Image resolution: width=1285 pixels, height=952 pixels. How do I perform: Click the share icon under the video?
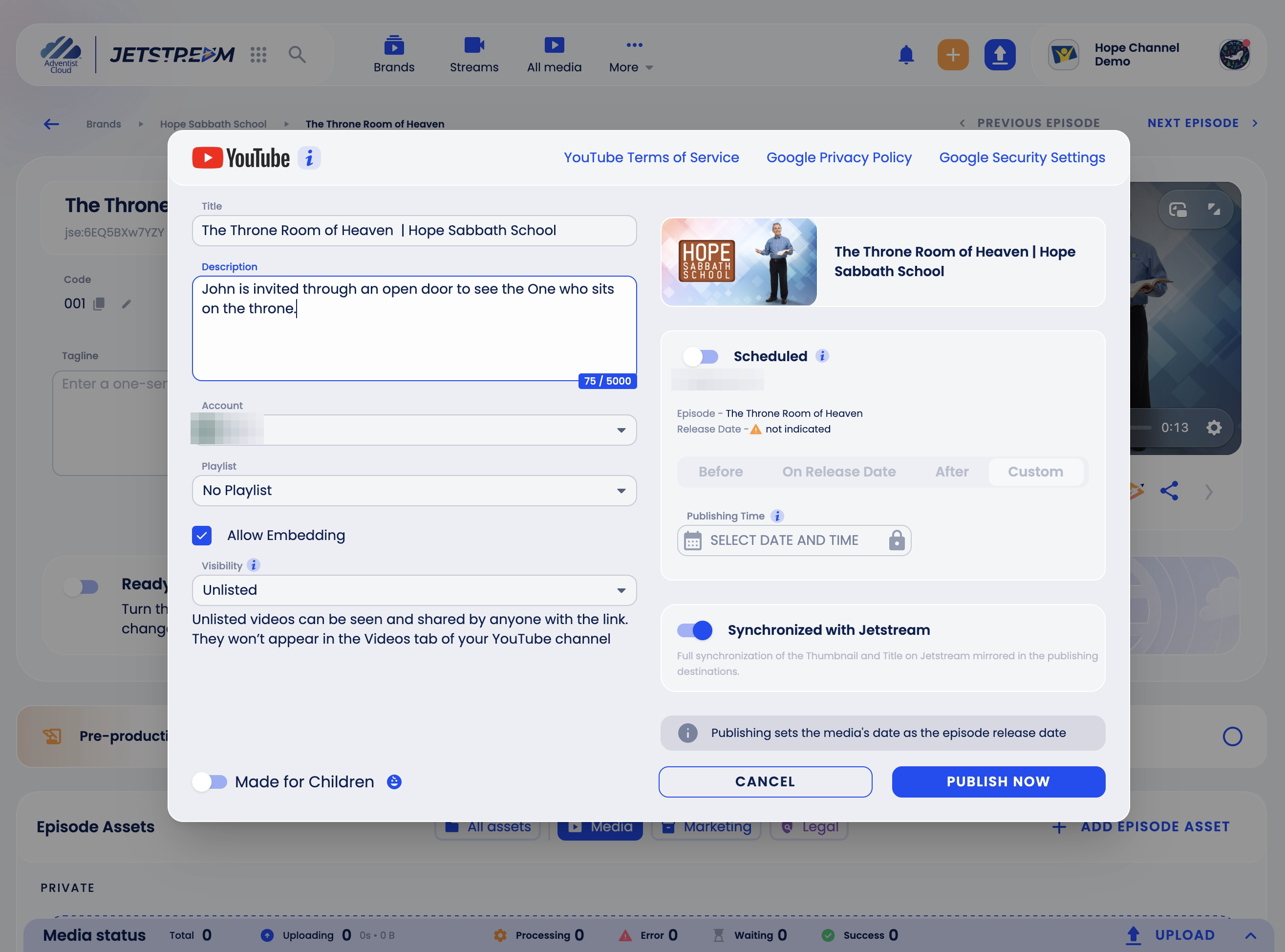tap(1169, 491)
